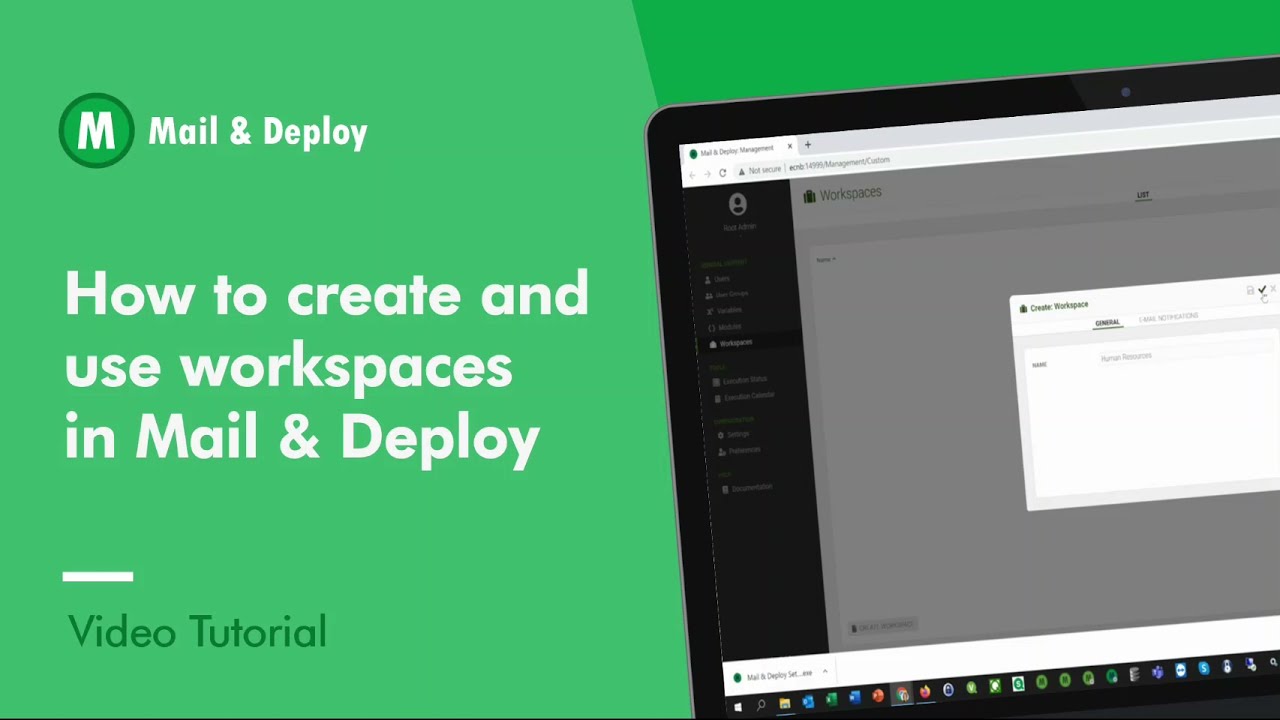Open TeamViewer from the taskbar

tap(1181, 670)
